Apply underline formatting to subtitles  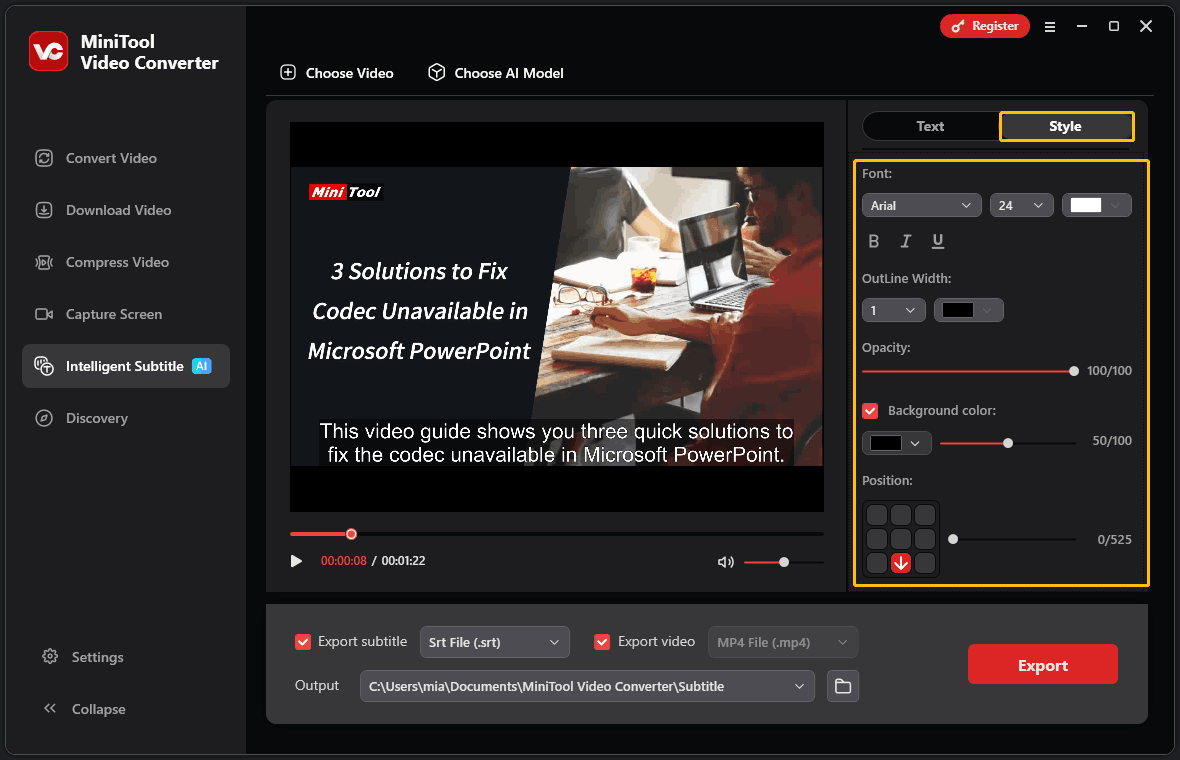[937, 240]
